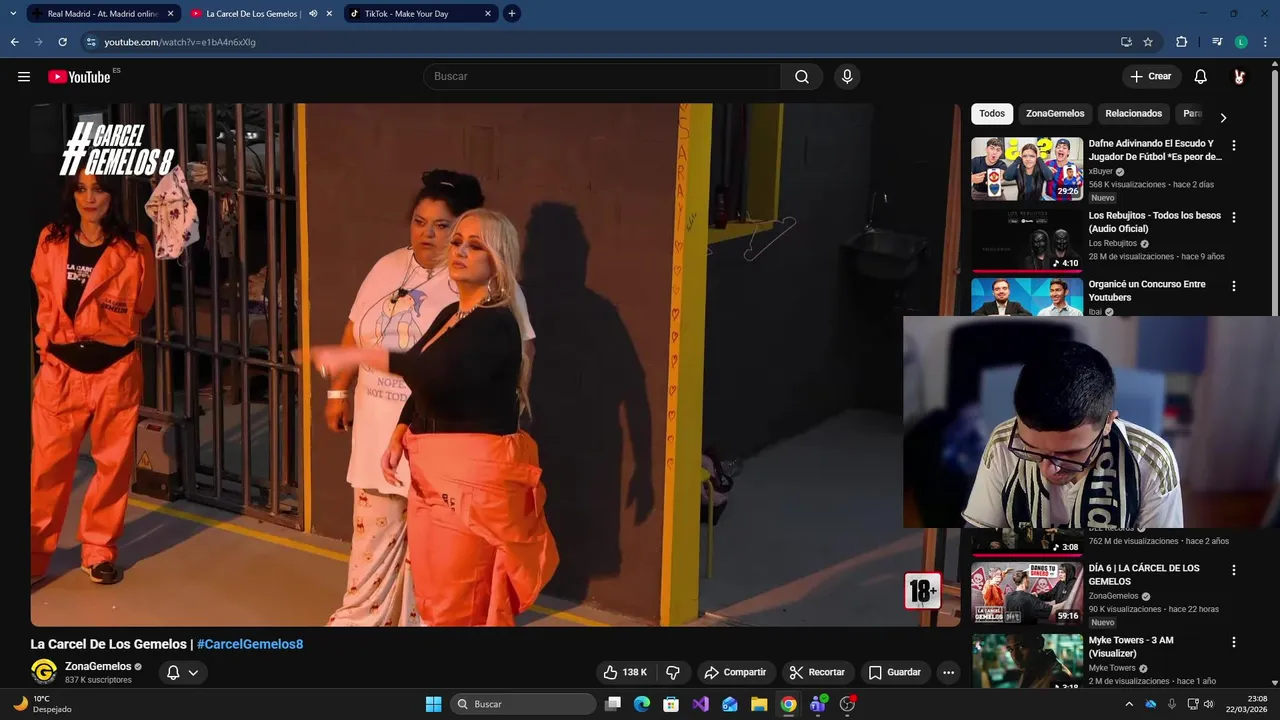The height and width of the screenshot is (720, 1280).
Task: Go back in the browser
Action: 14,42
